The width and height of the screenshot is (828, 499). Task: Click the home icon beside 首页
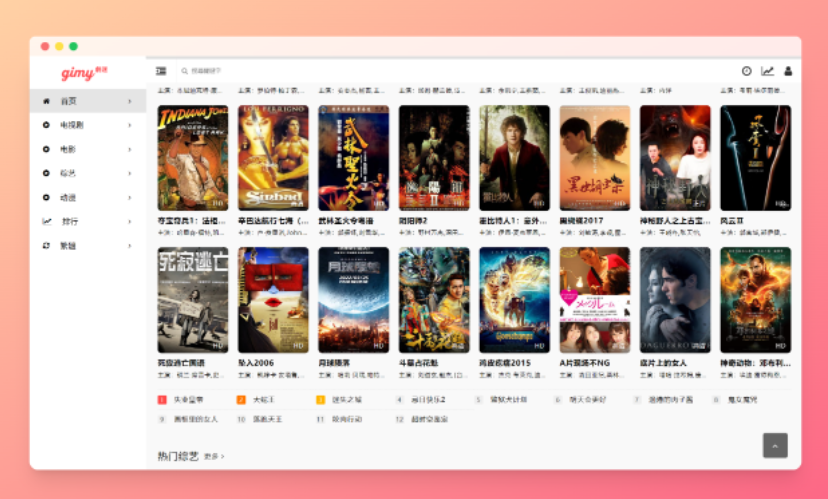pyautogui.click(x=46, y=101)
